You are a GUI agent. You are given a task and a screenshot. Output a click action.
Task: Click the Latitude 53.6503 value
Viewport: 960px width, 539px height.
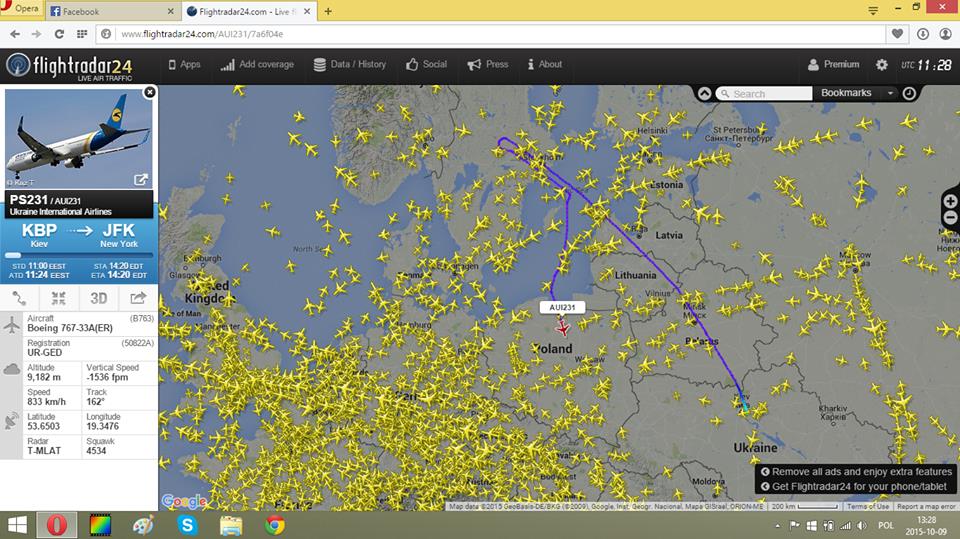tap(43, 426)
